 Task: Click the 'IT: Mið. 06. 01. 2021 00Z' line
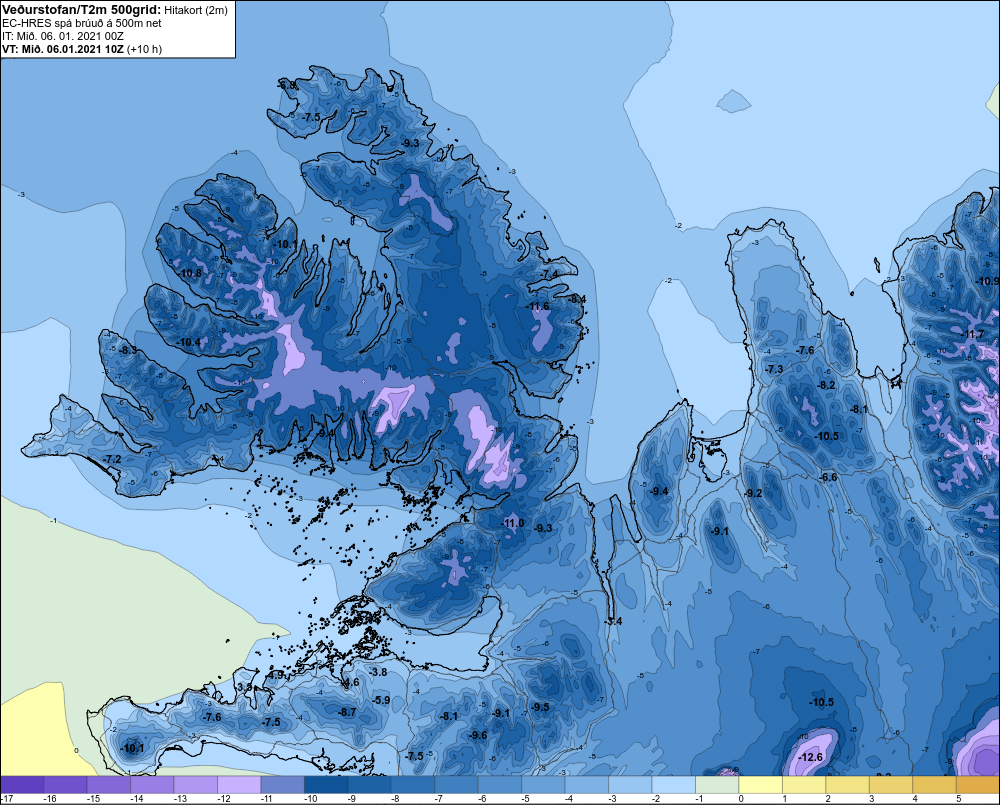click(x=63, y=36)
